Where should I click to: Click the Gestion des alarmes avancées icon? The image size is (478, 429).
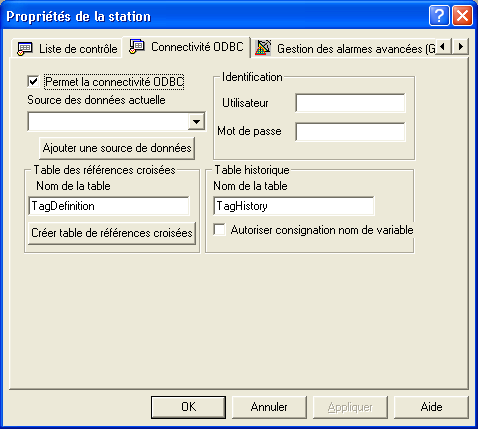coord(263,48)
